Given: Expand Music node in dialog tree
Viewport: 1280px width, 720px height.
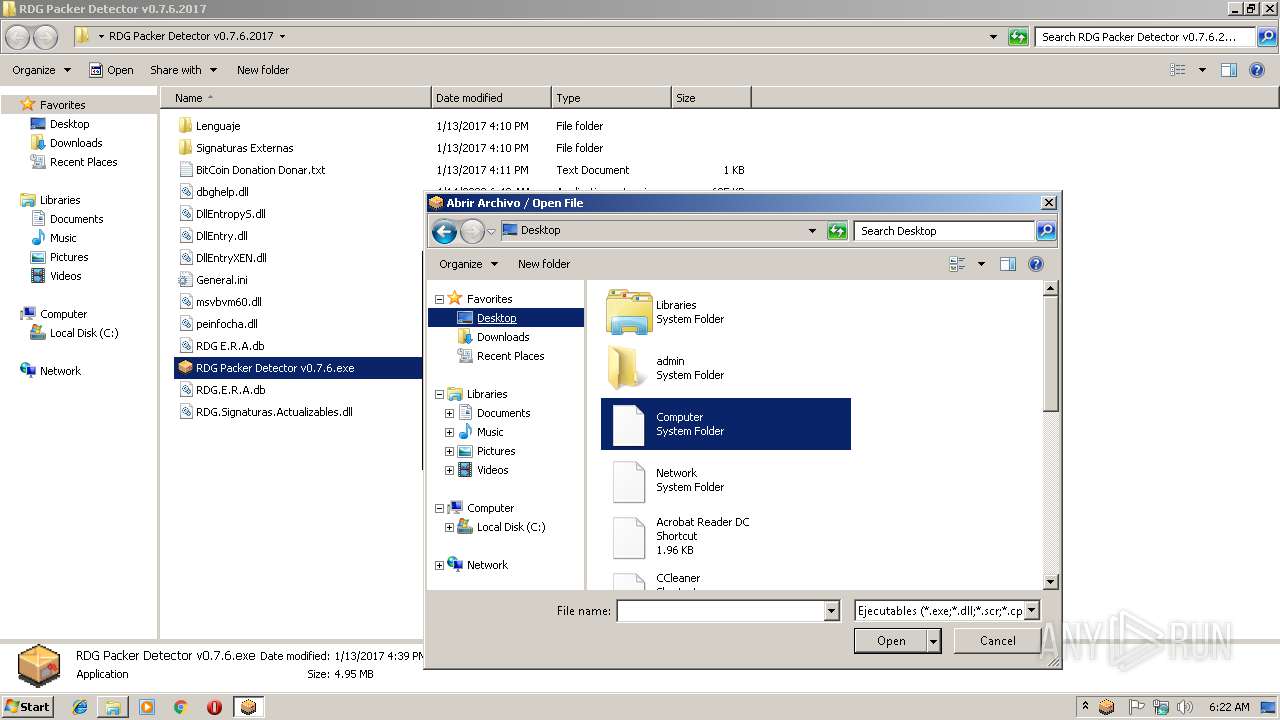Looking at the screenshot, I should click(x=449, y=432).
